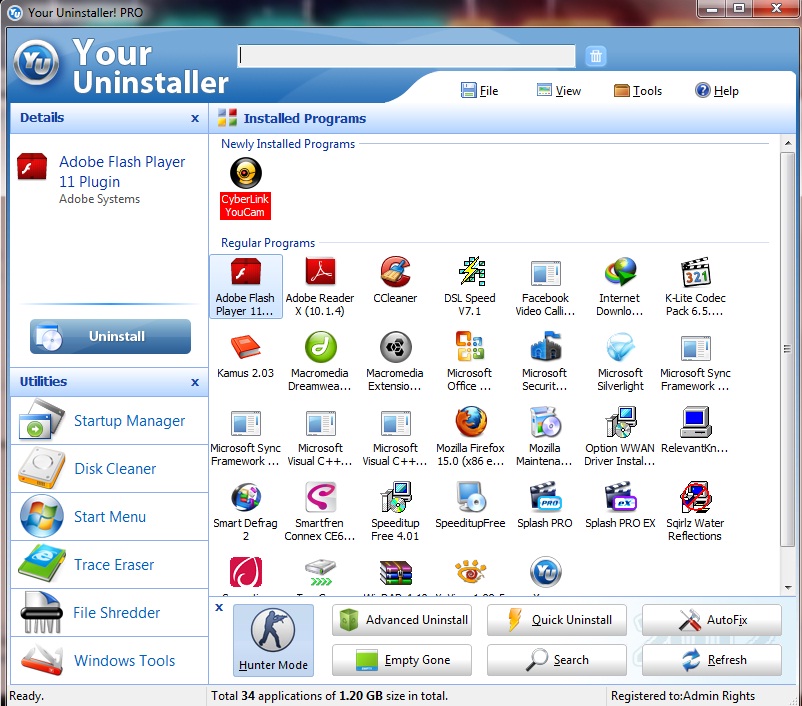Click the Refresh button

tap(712, 660)
